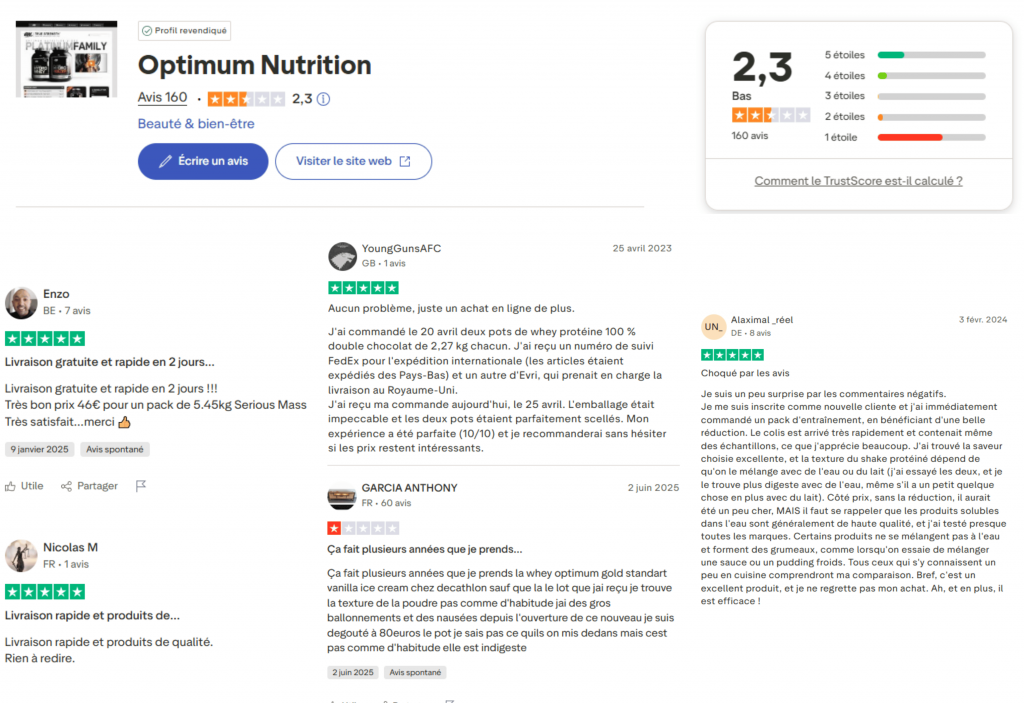Viewport: 1024px width, 703px height.
Task: Click Enzo's profile avatar
Action: pyautogui.click(x=21, y=303)
